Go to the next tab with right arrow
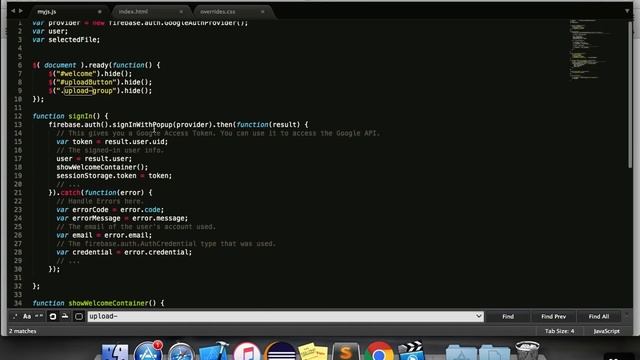 click(x=21, y=11)
